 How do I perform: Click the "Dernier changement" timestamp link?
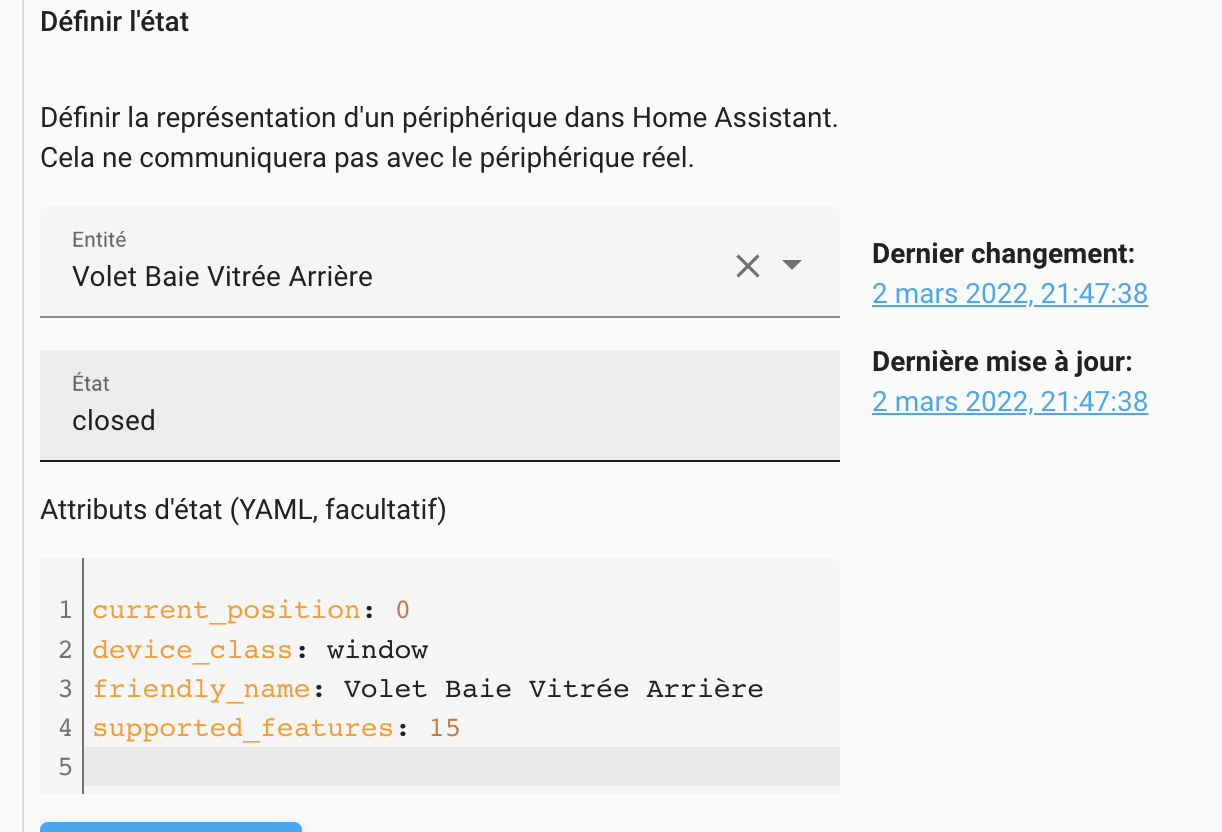pyautogui.click(x=1009, y=293)
